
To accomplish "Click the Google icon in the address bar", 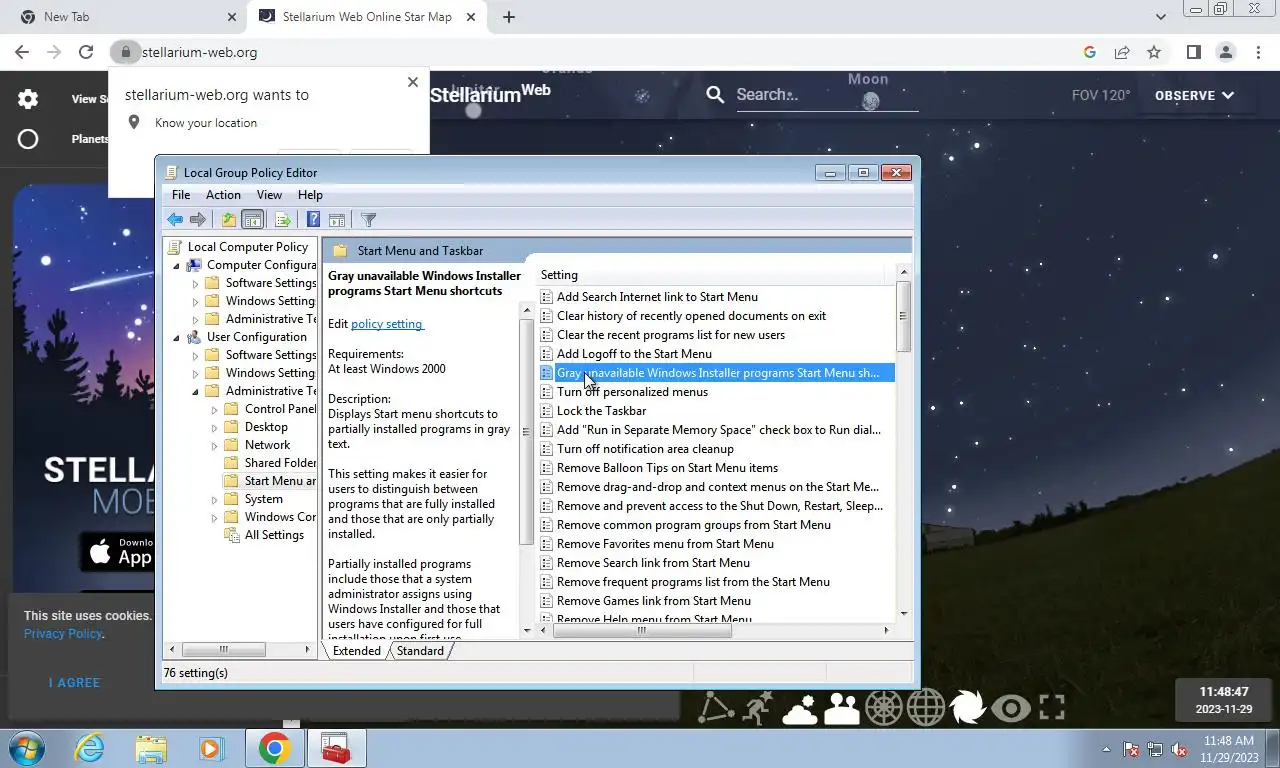I will [1090, 52].
